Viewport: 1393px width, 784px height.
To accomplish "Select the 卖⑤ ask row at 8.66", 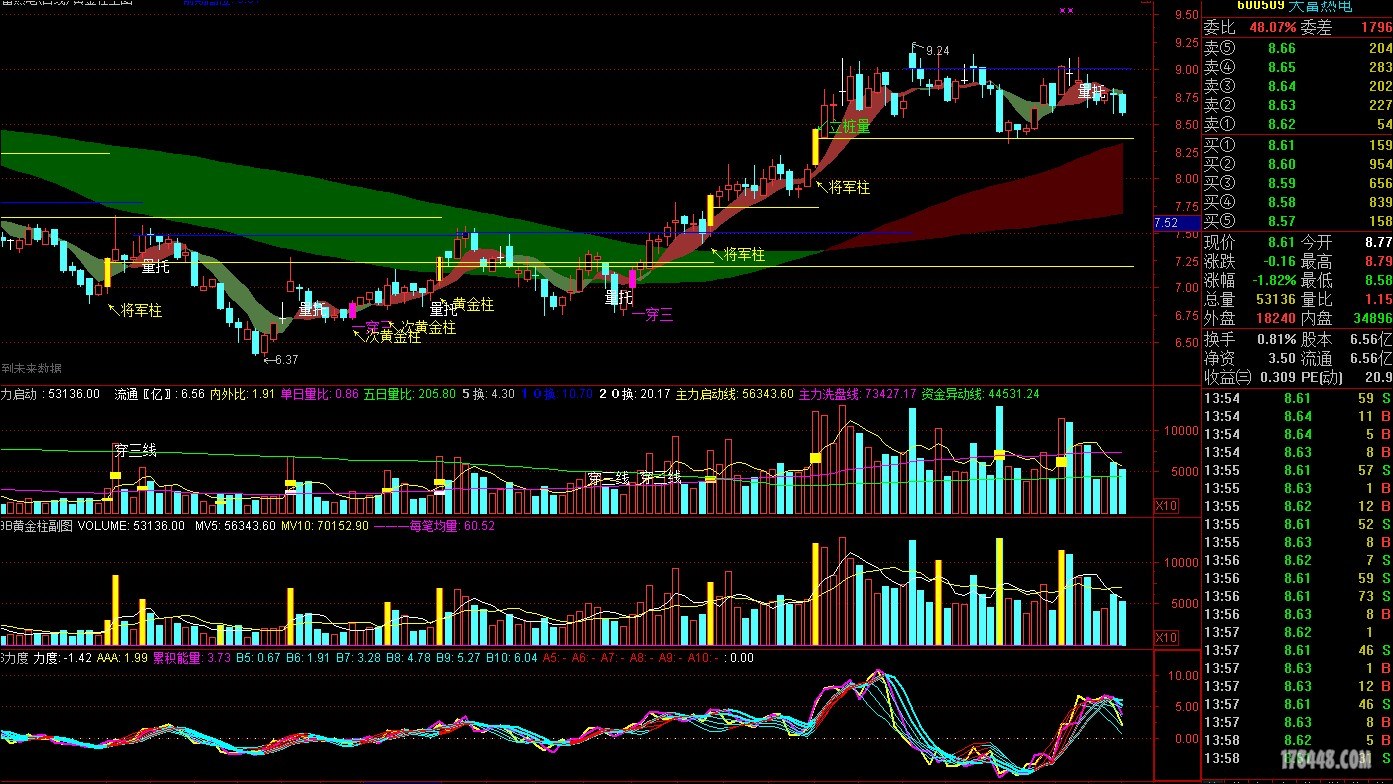I will (x=1296, y=48).
